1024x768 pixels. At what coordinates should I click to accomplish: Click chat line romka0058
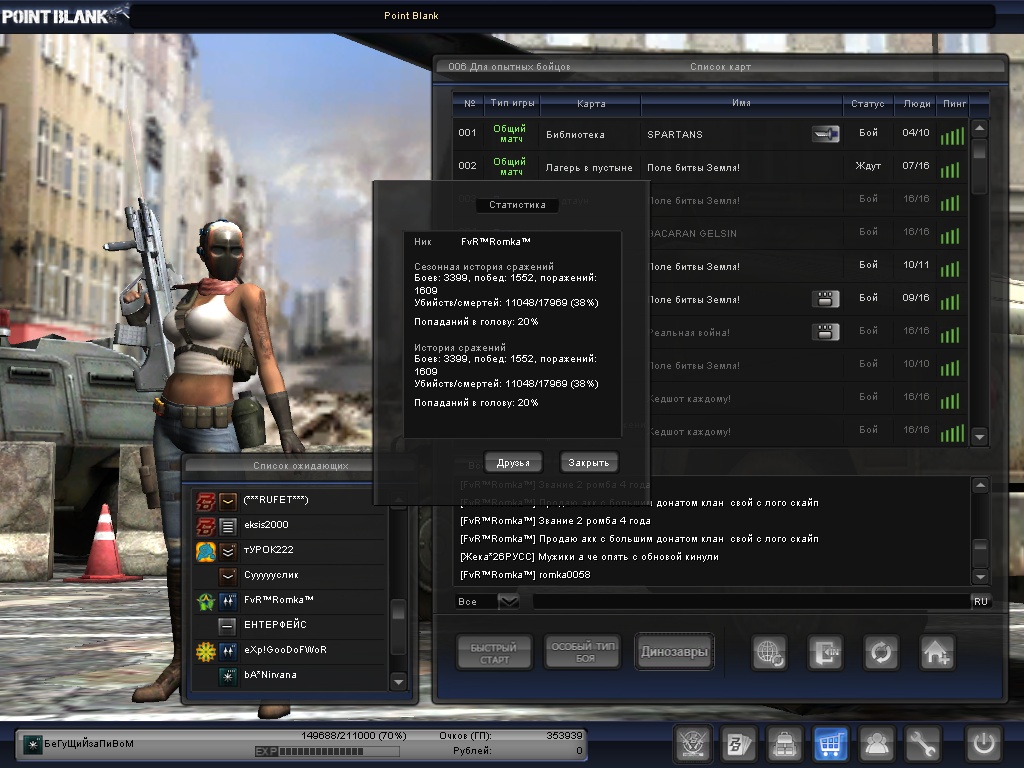(526, 575)
